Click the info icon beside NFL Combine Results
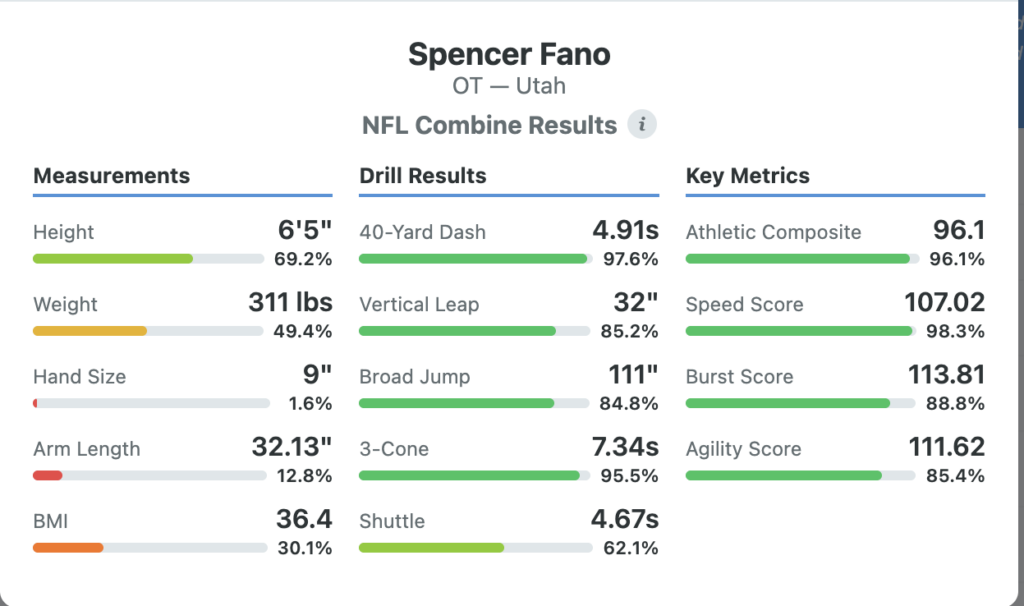The image size is (1024, 606). [642, 125]
